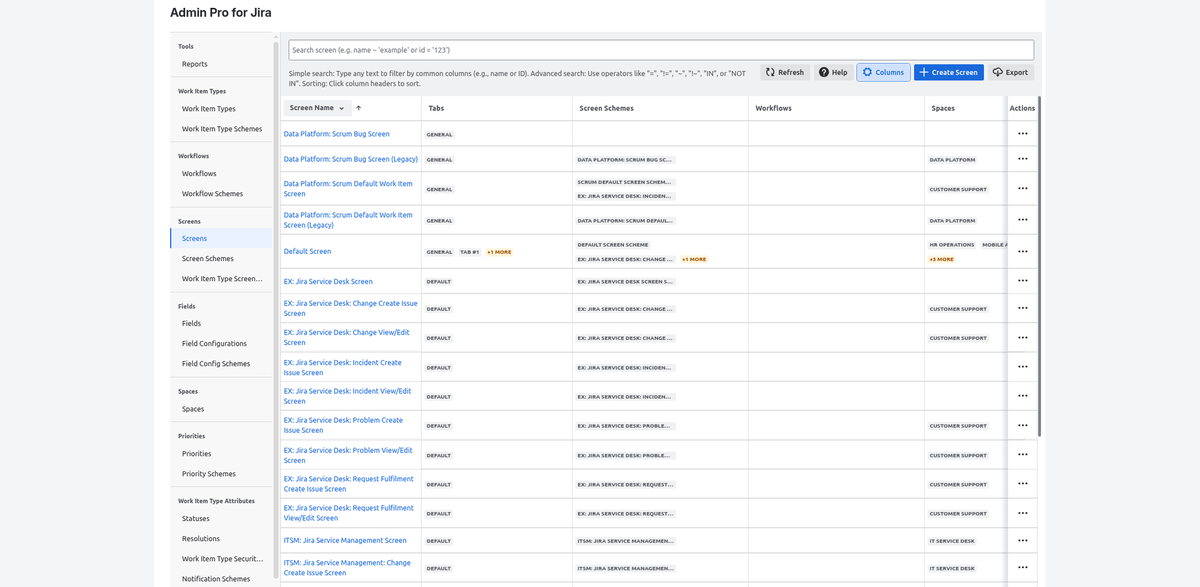
Task: Open Data Platform: Scrum Bug Screen link
Action: coord(337,133)
